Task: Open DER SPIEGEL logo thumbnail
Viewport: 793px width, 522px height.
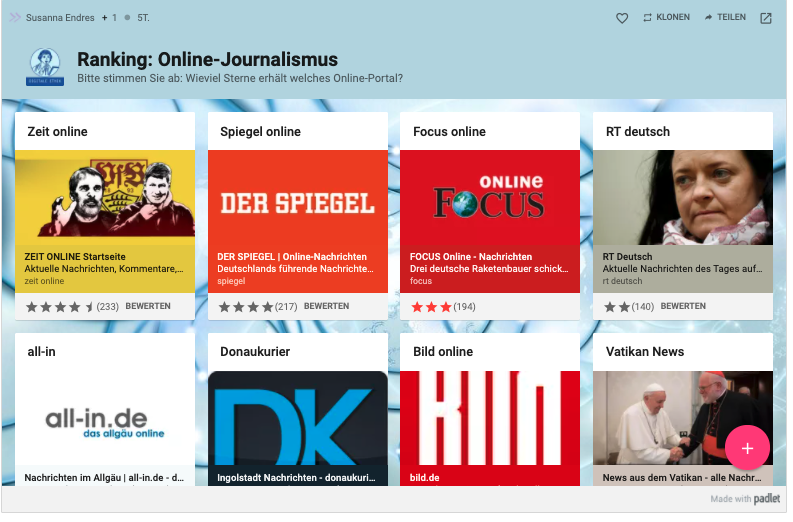Action: (x=297, y=198)
